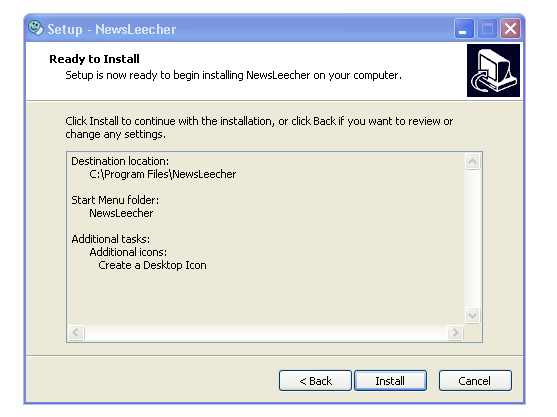Click the disabled maximize button
This screenshot has width=557, height=417.
(487, 28)
